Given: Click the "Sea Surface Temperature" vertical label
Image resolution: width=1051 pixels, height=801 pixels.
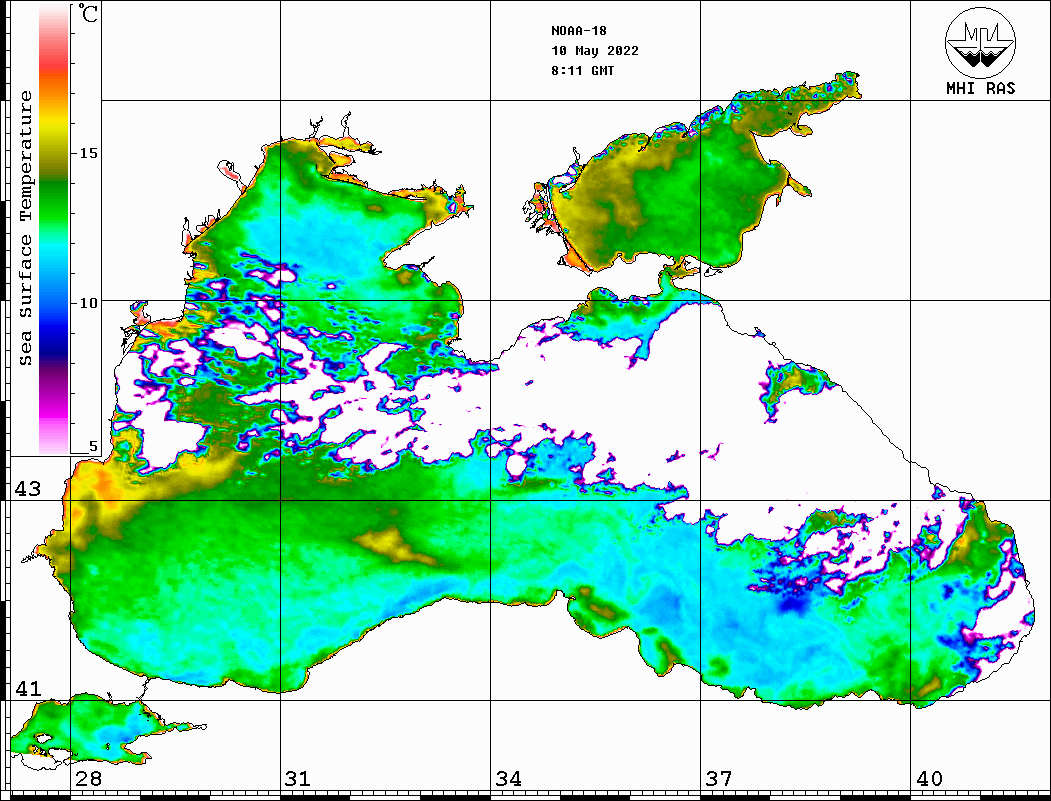Looking at the screenshot, I should (25, 228).
